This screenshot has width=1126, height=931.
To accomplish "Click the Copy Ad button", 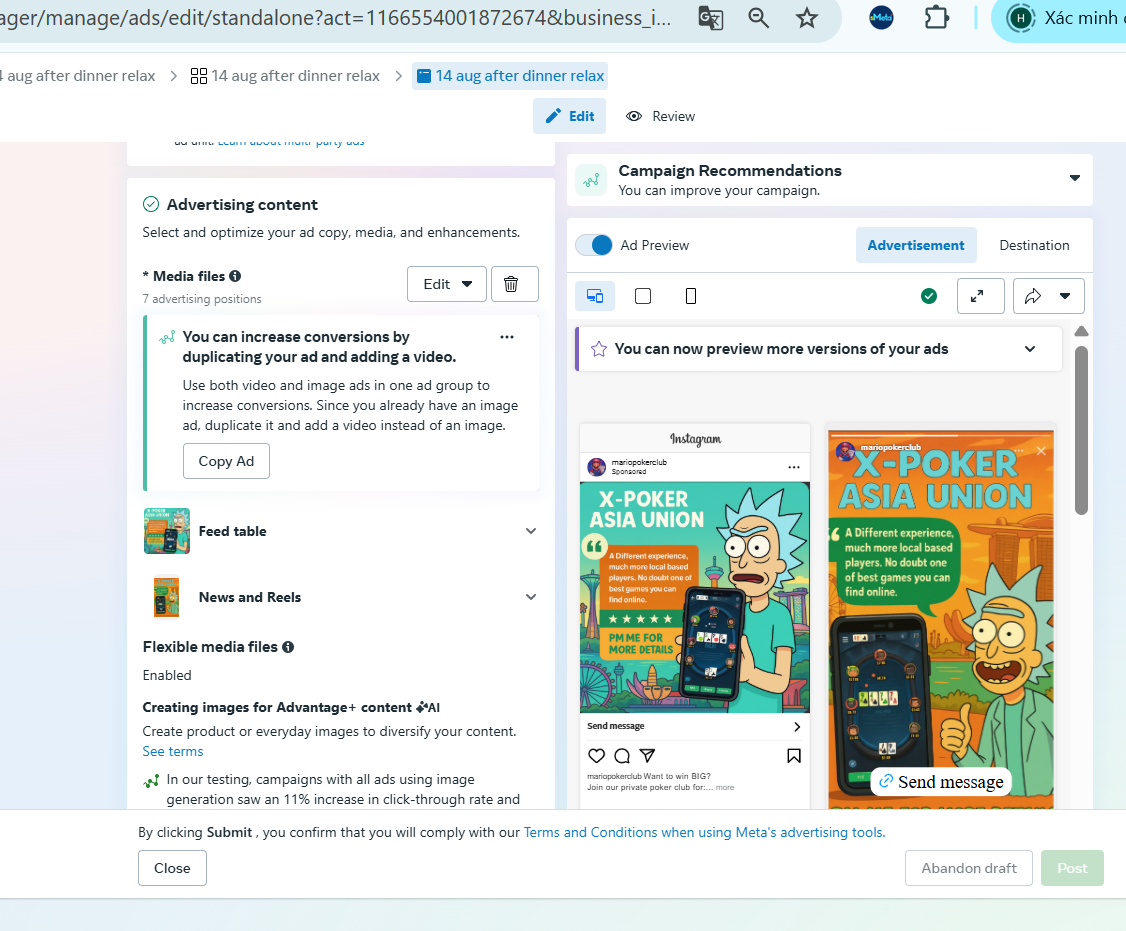I will tap(226, 461).
